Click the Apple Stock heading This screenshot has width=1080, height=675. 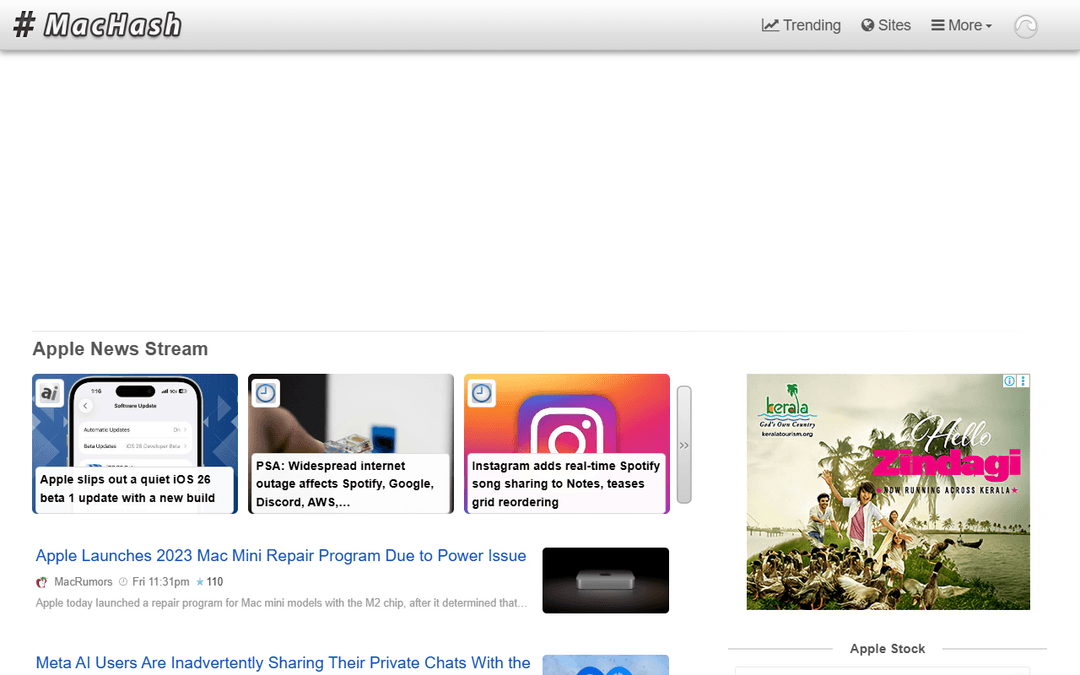(x=887, y=649)
